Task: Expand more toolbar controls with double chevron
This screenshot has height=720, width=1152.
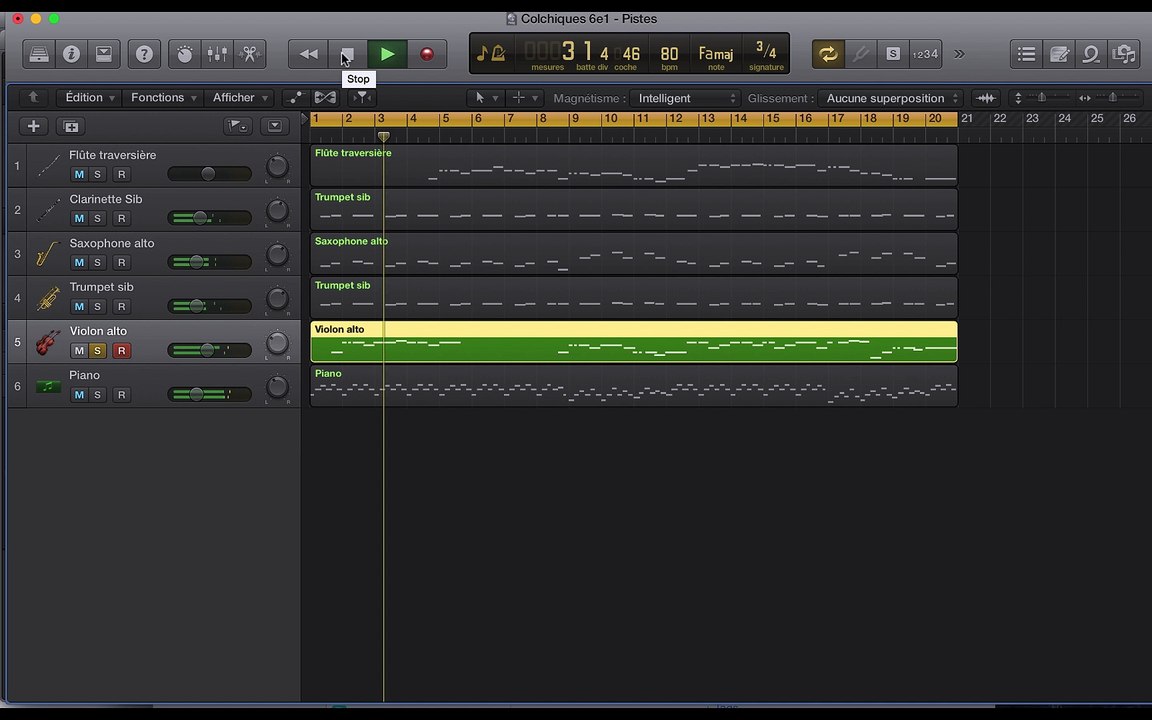Action: pyautogui.click(x=959, y=54)
